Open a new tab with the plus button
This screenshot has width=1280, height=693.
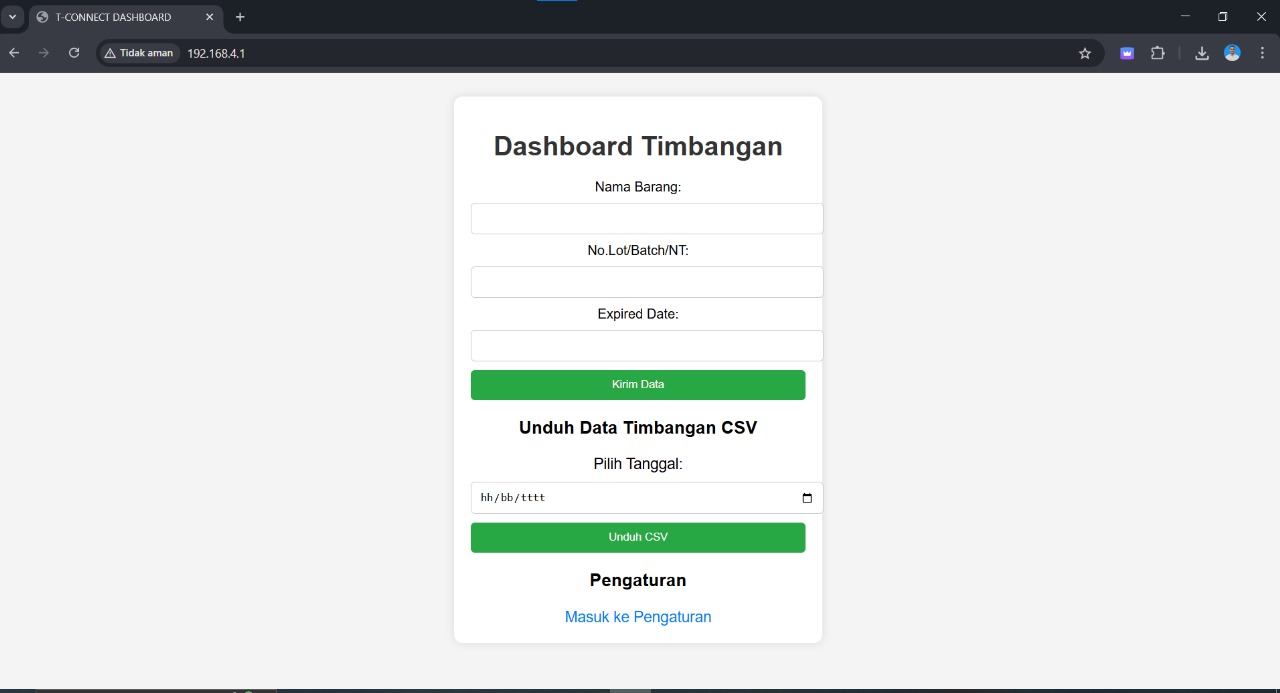tap(240, 17)
